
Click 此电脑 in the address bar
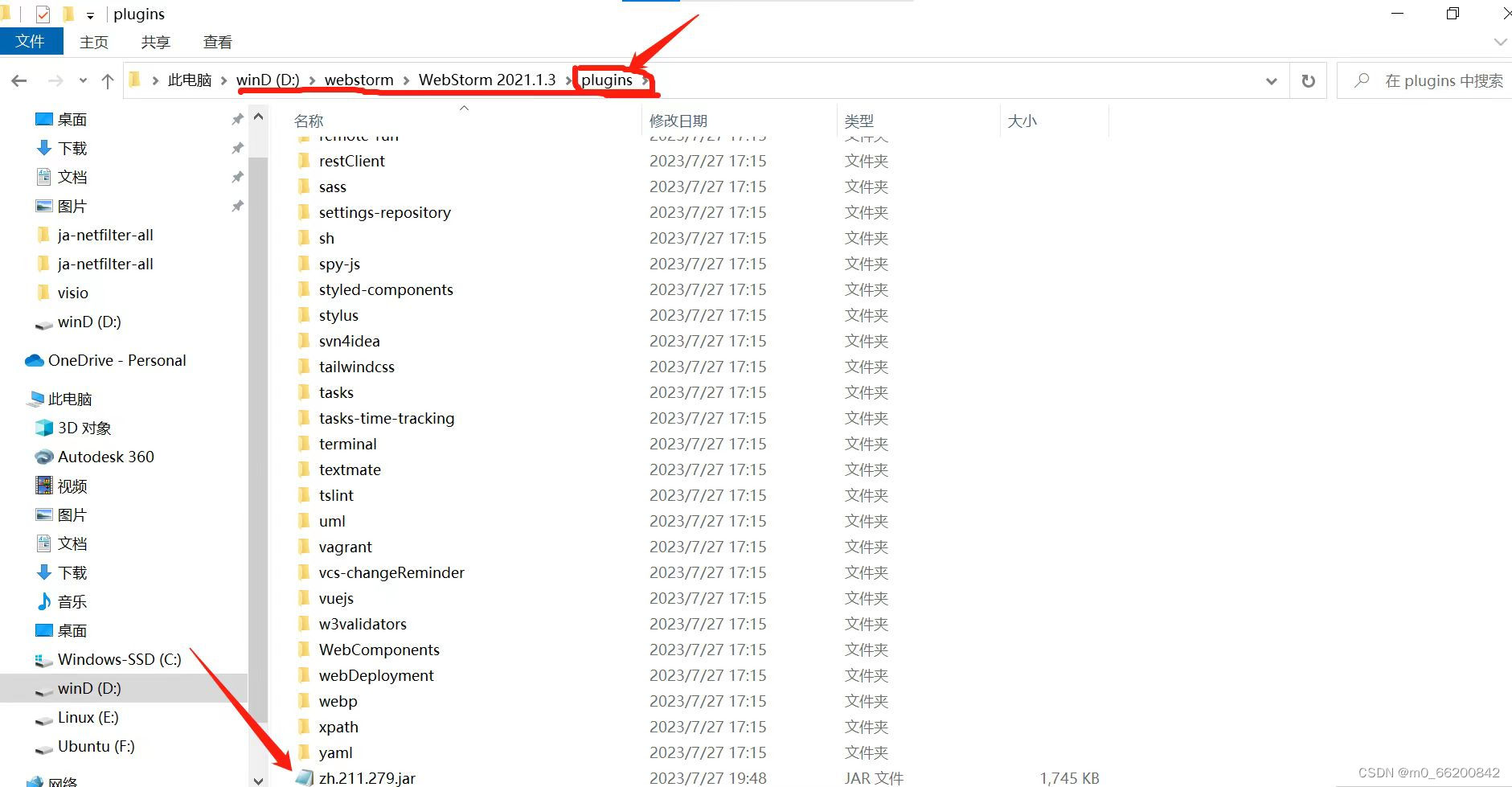[190, 80]
